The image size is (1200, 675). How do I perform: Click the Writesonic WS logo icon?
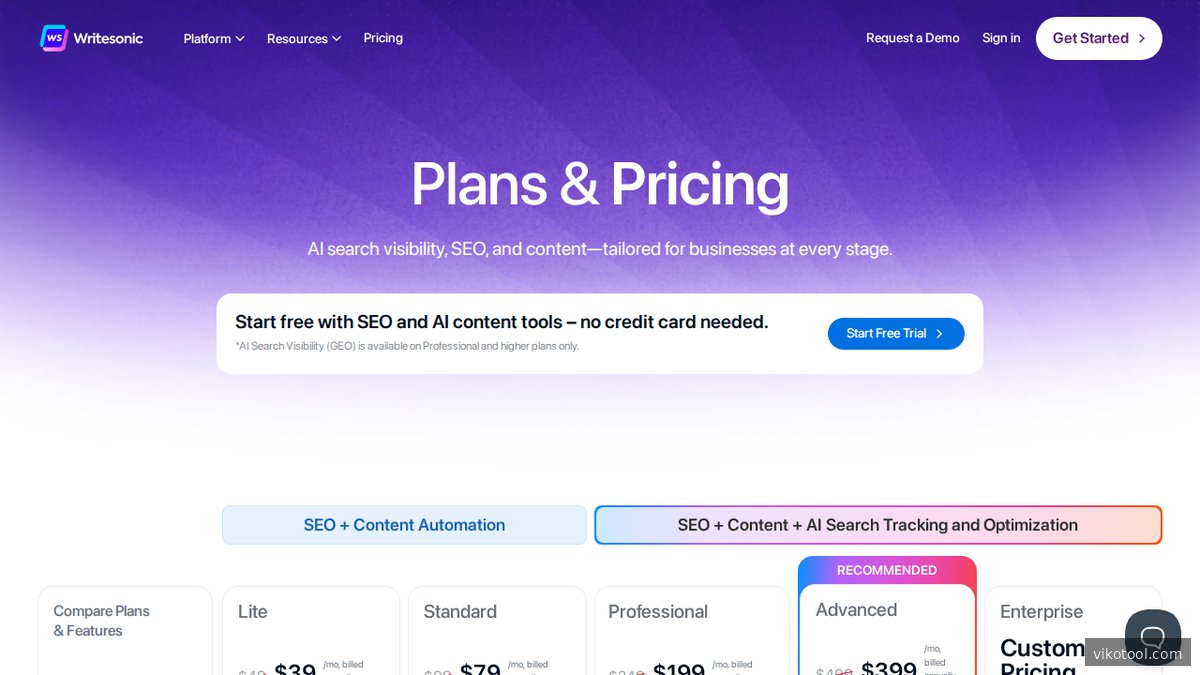(53, 38)
